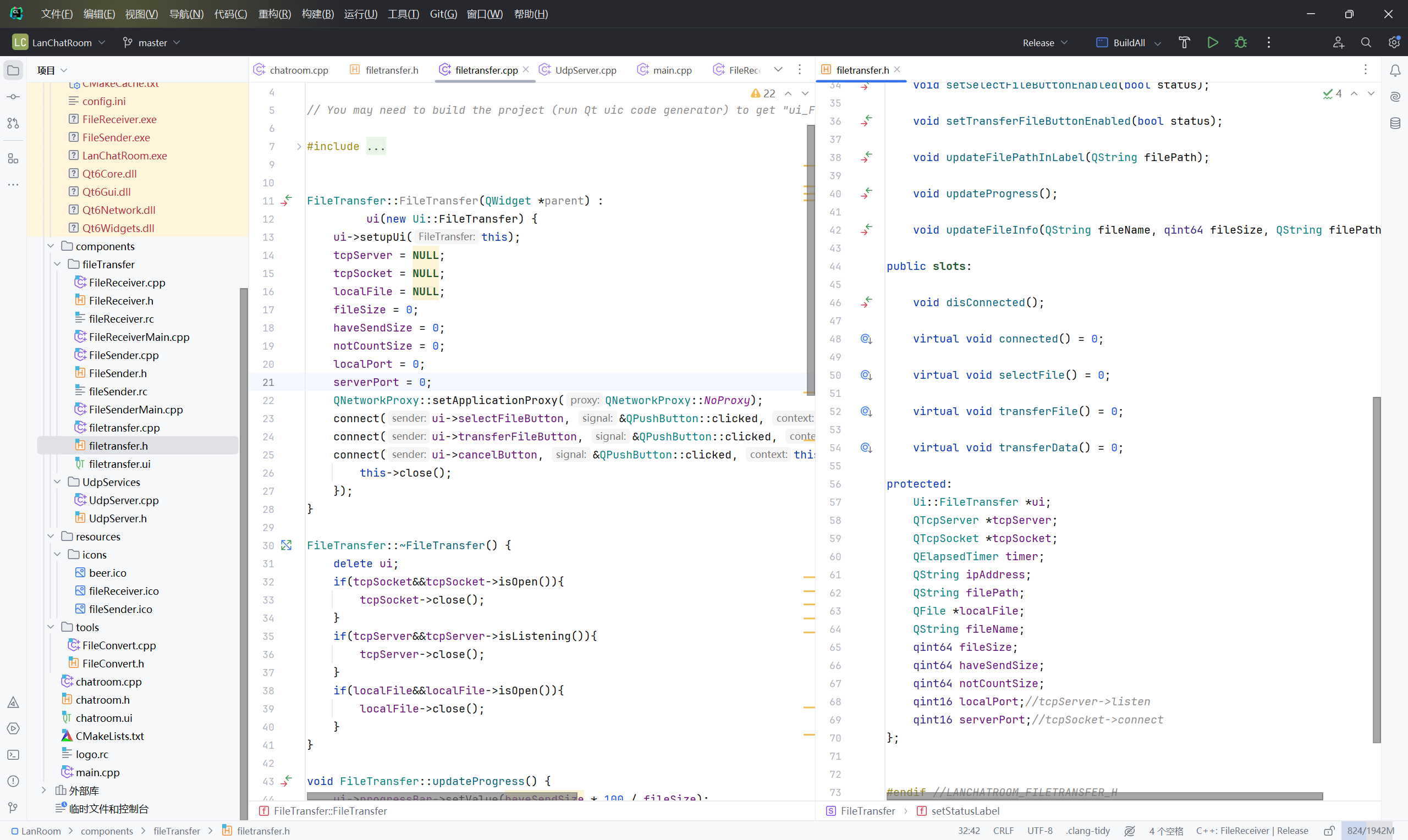Start debugging with the bug icon

click(1240, 42)
